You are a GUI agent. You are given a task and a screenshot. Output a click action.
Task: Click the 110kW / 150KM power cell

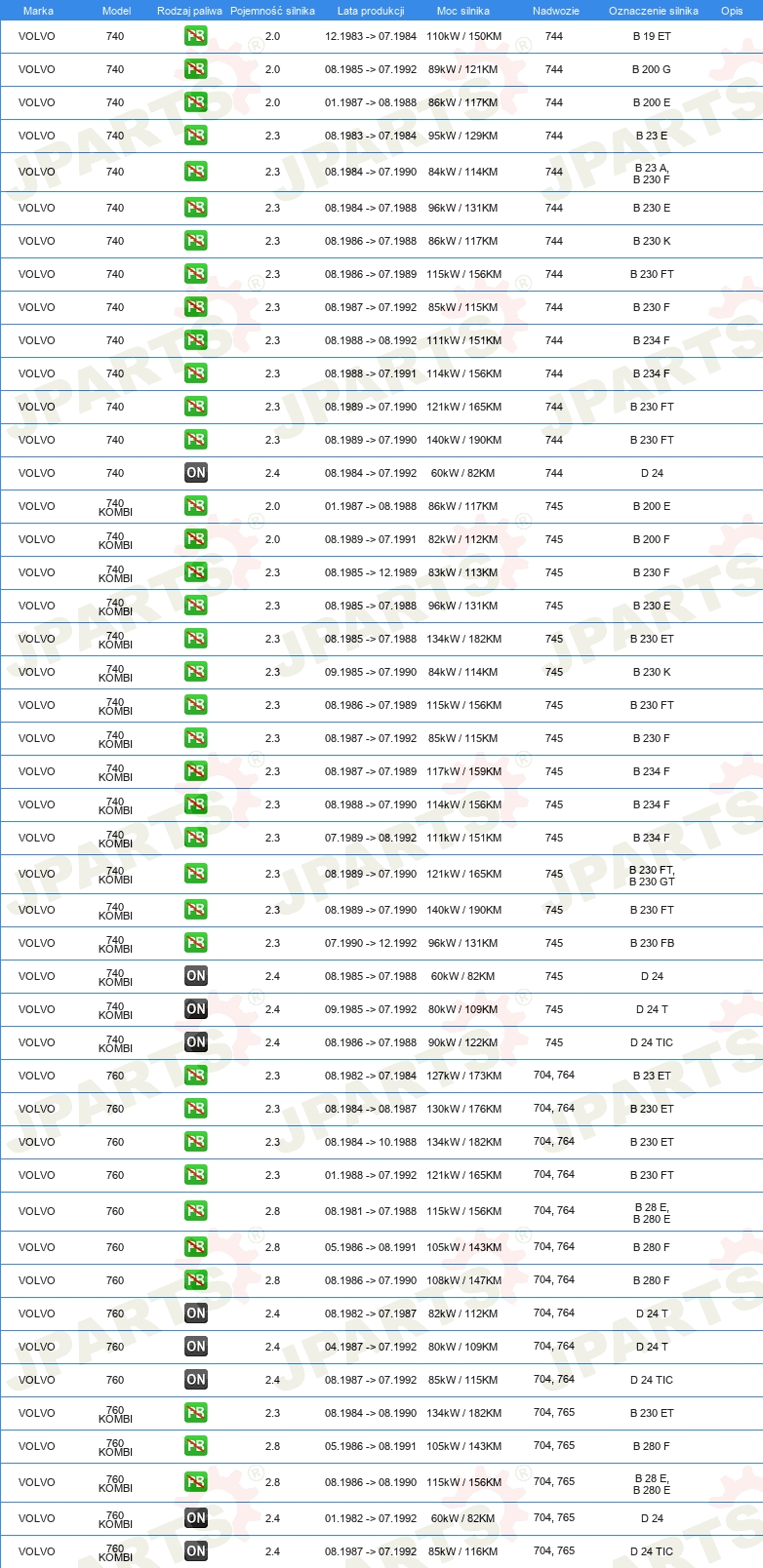463,36
